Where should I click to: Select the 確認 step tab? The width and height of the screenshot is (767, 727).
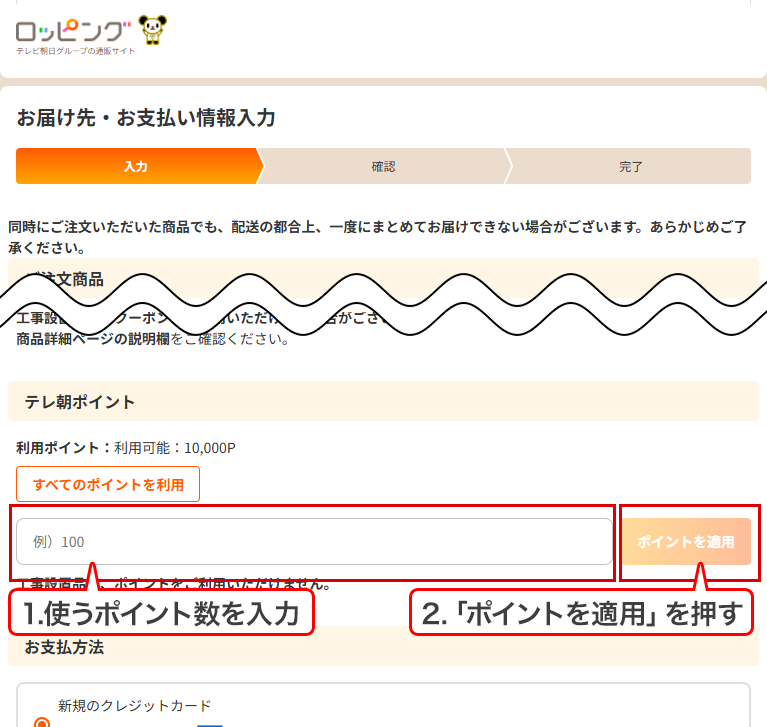(383, 167)
